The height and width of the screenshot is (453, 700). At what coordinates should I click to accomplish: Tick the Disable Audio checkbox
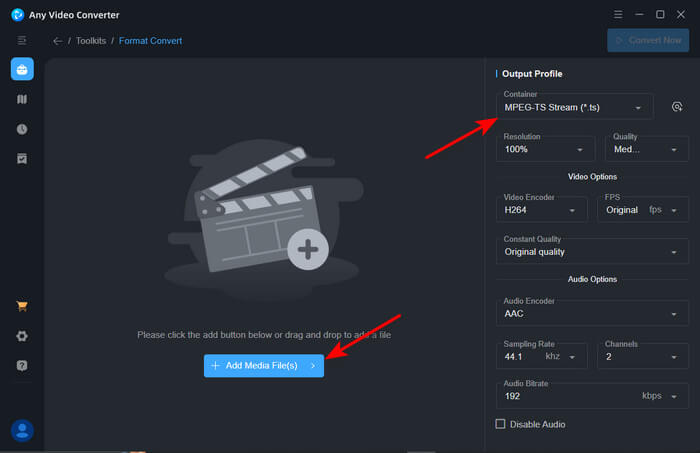point(500,424)
